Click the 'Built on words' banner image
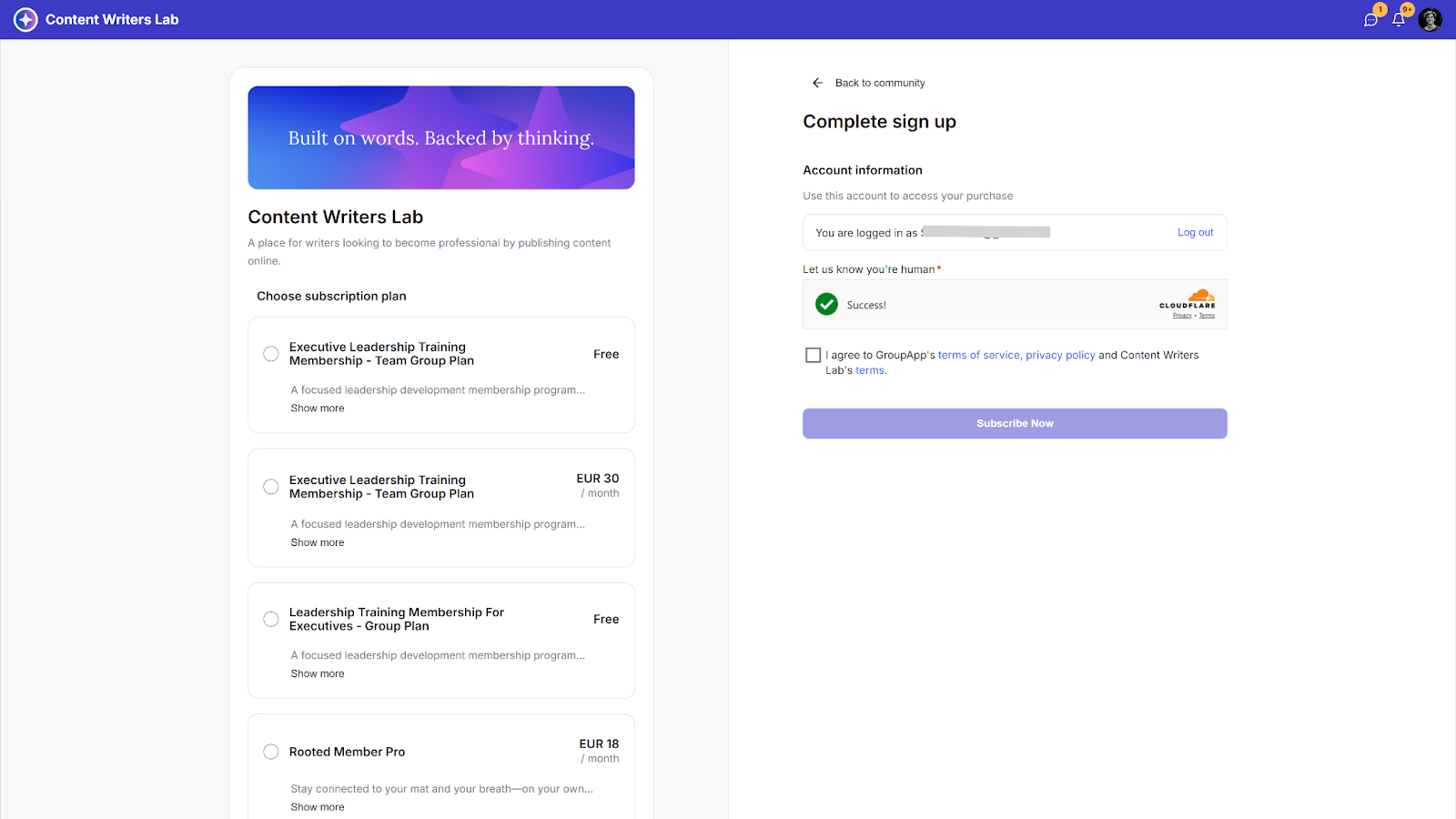This screenshot has height=819, width=1456. [441, 138]
